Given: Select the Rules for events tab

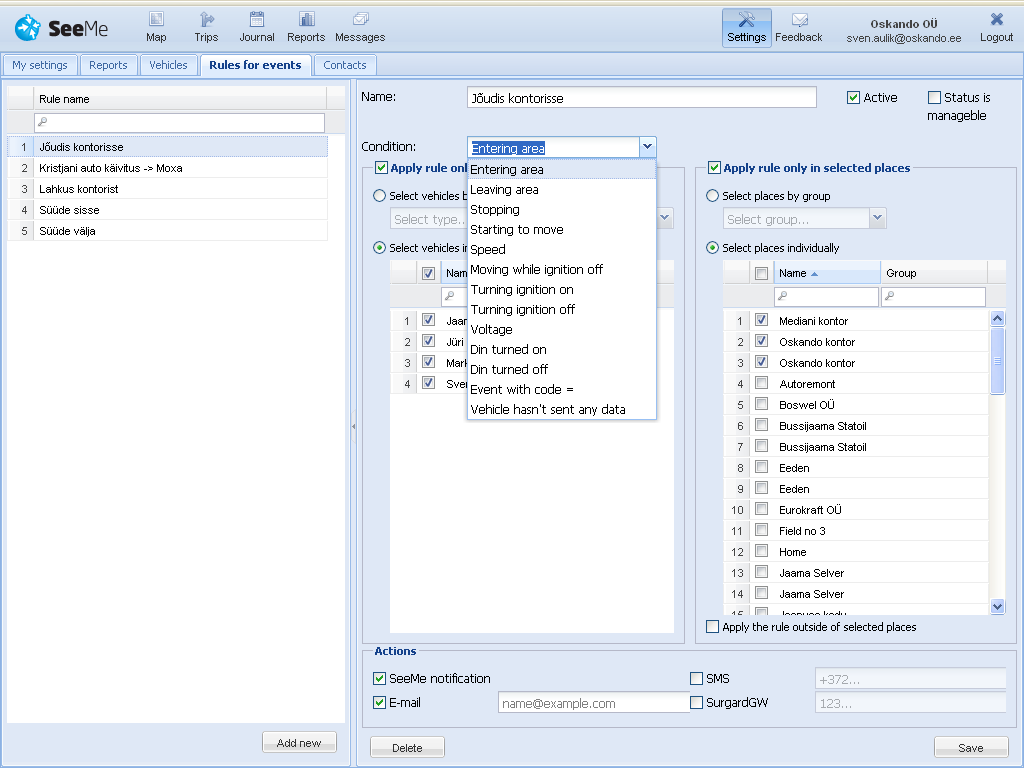Looking at the screenshot, I should [x=255, y=65].
